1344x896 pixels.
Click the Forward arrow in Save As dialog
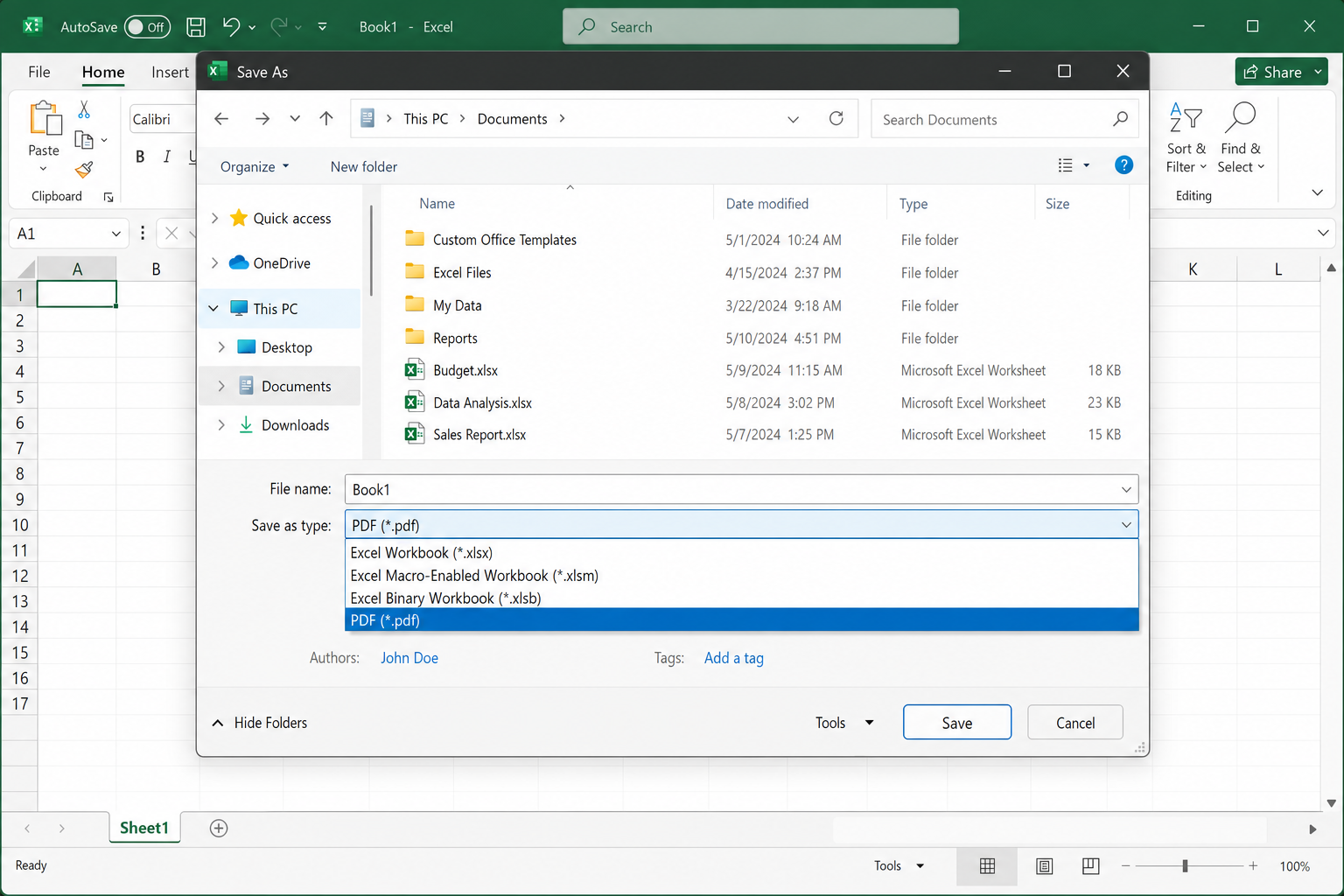262,119
